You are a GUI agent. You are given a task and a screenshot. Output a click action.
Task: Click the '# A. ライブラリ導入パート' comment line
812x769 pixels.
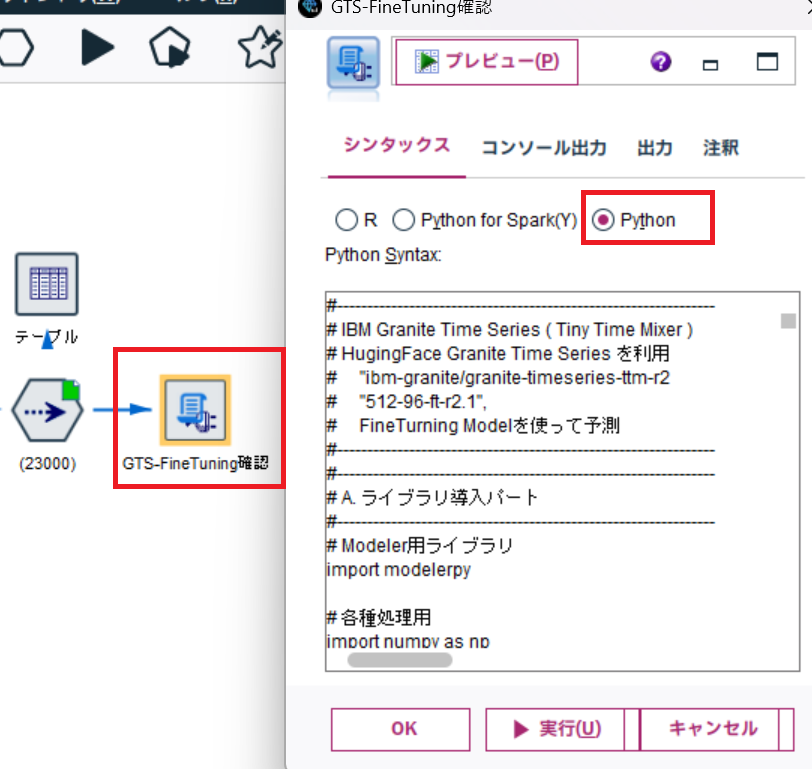pyautogui.click(x=432, y=498)
